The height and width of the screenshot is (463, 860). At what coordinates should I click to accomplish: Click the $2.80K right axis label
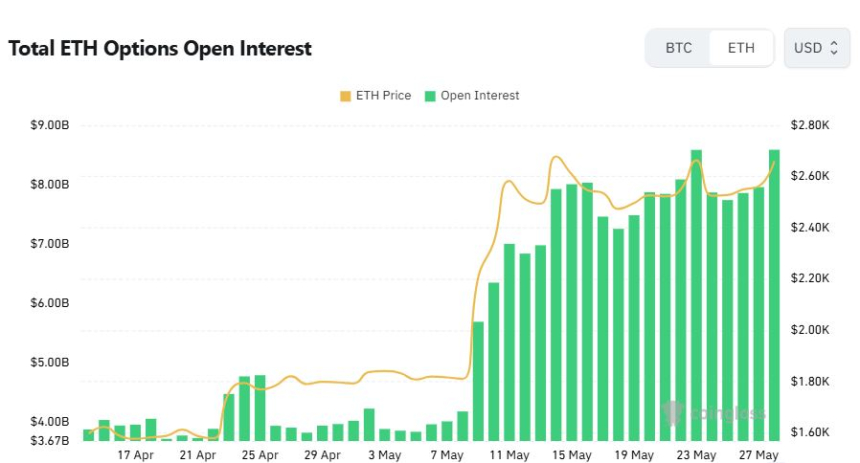(x=810, y=125)
